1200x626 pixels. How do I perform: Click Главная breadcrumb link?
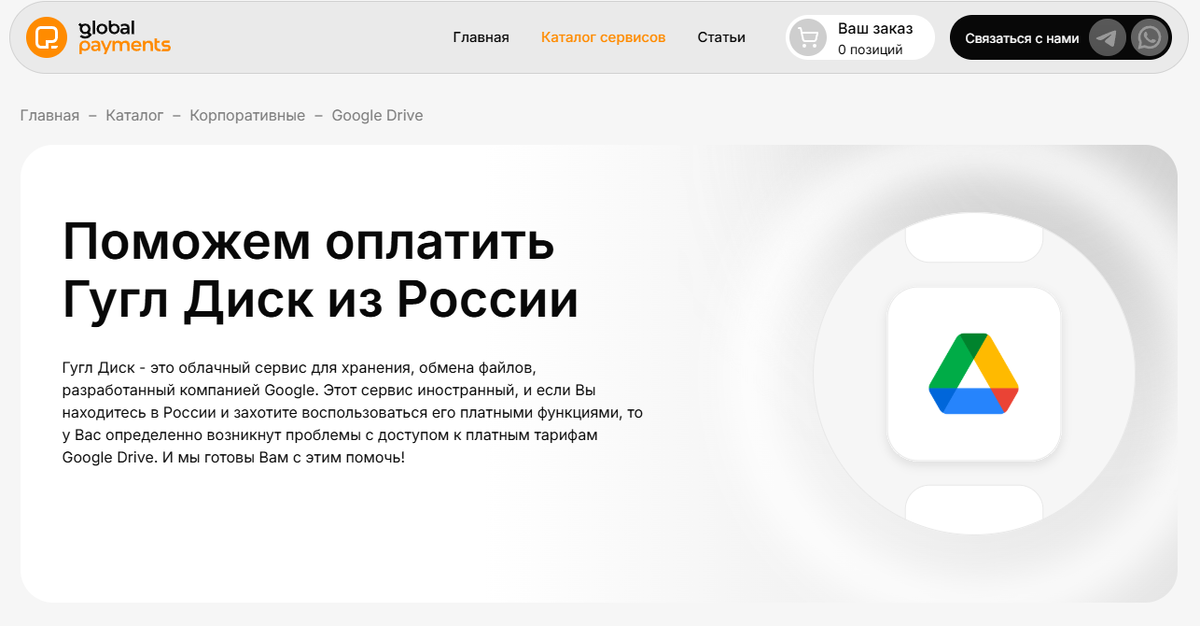point(50,116)
